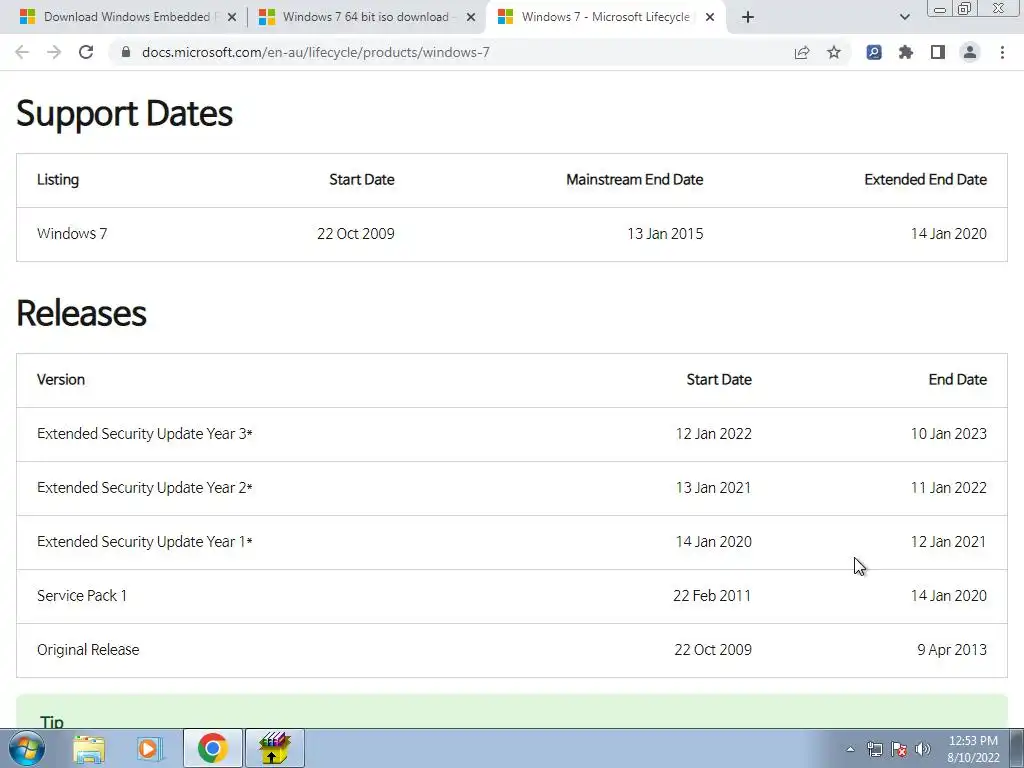View site lock security info
Viewport: 1024px width, 768px height.
coord(126,52)
